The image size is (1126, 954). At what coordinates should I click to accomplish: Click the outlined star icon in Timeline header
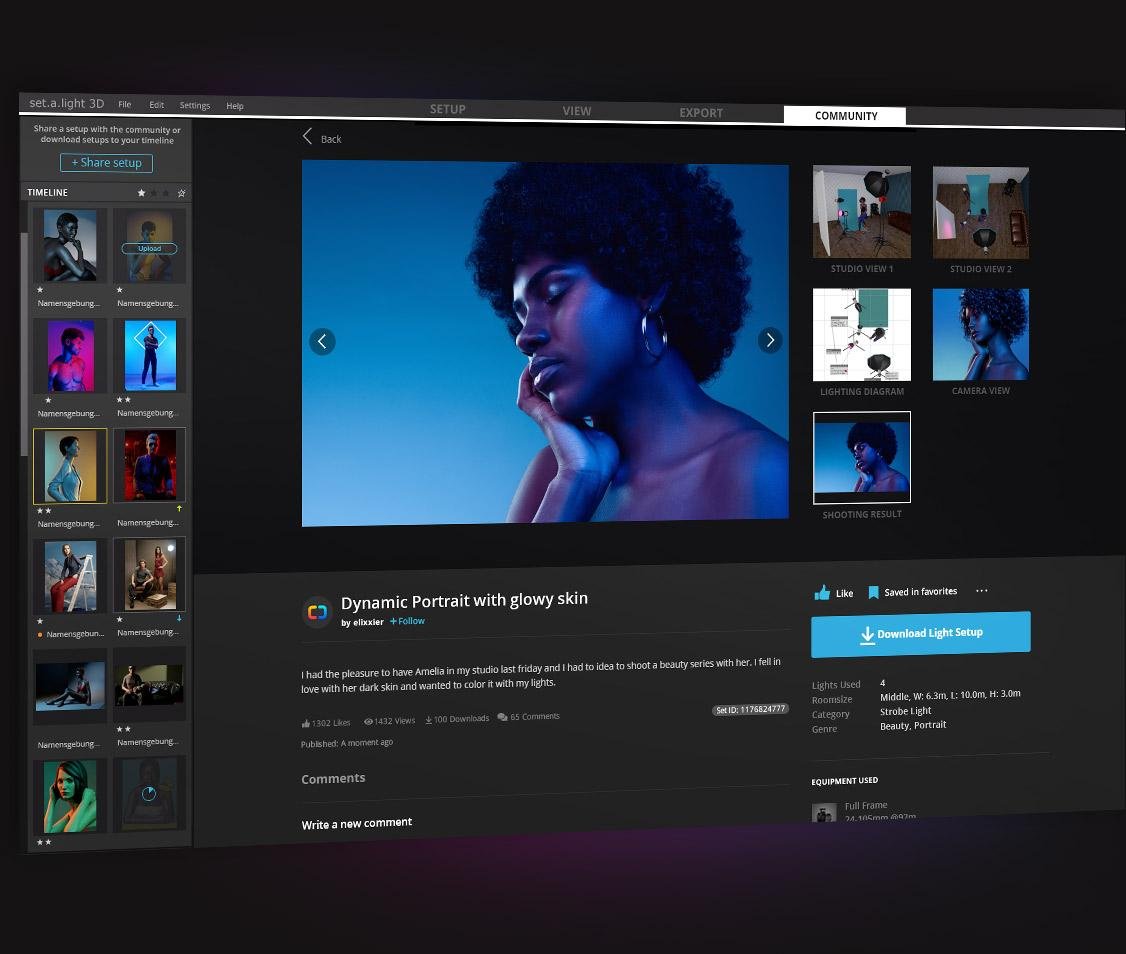pyautogui.click(x=181, y=193)
